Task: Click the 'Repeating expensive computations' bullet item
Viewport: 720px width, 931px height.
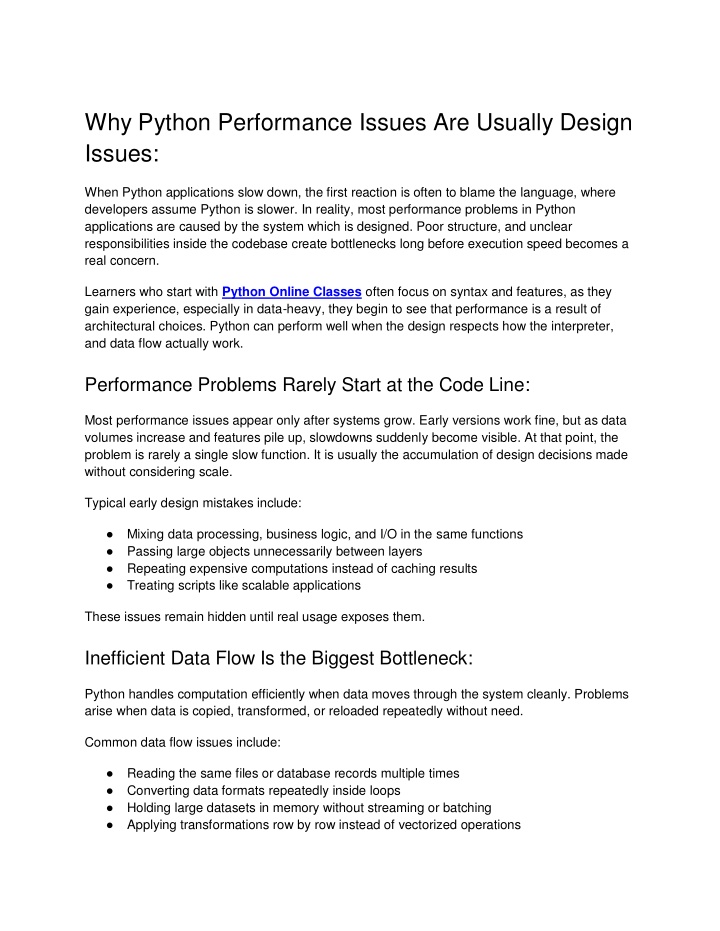Action: coord(302,568)
